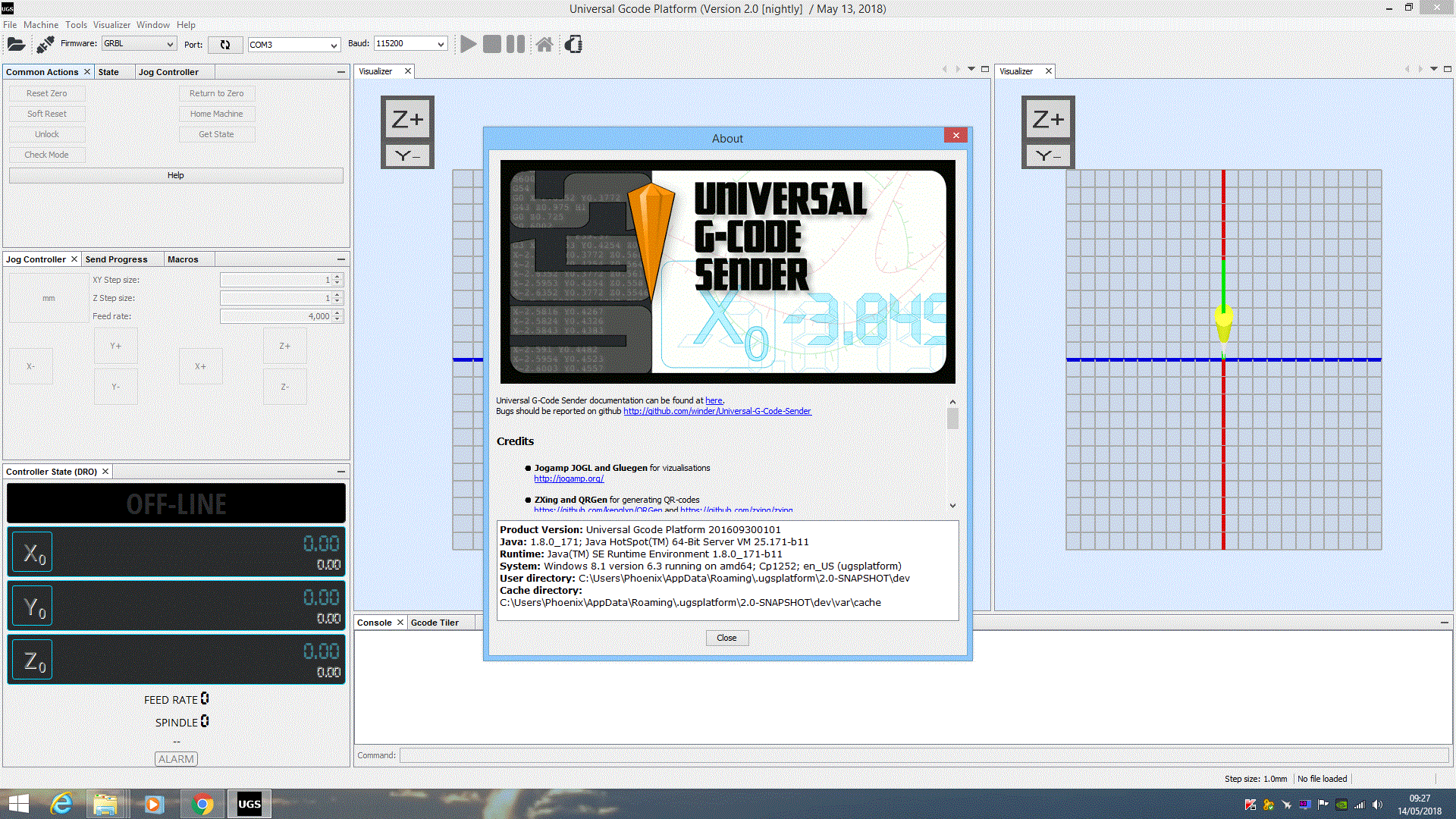Open the Machine menu
The image size is (1456, 819).
[41, 24]
